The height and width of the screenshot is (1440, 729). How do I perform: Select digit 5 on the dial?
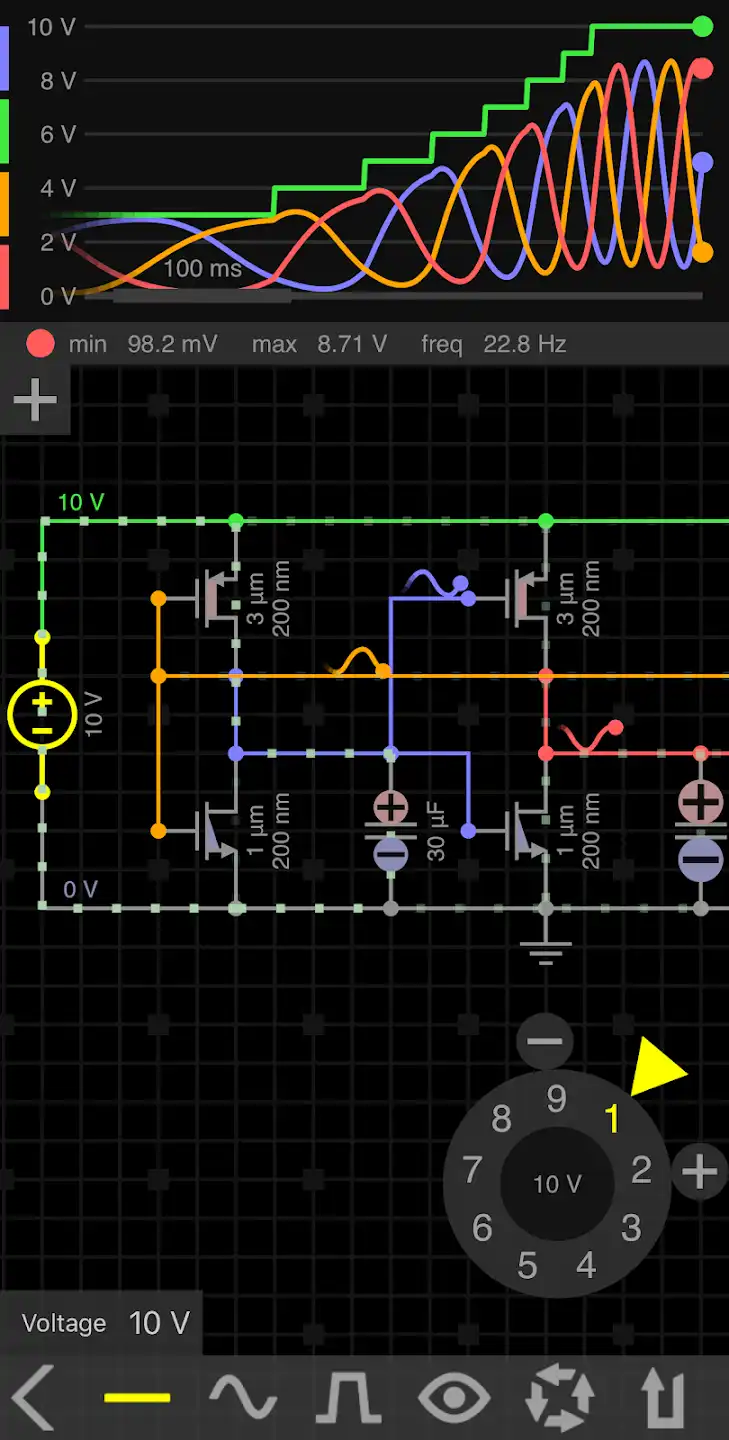point(527,1266)
